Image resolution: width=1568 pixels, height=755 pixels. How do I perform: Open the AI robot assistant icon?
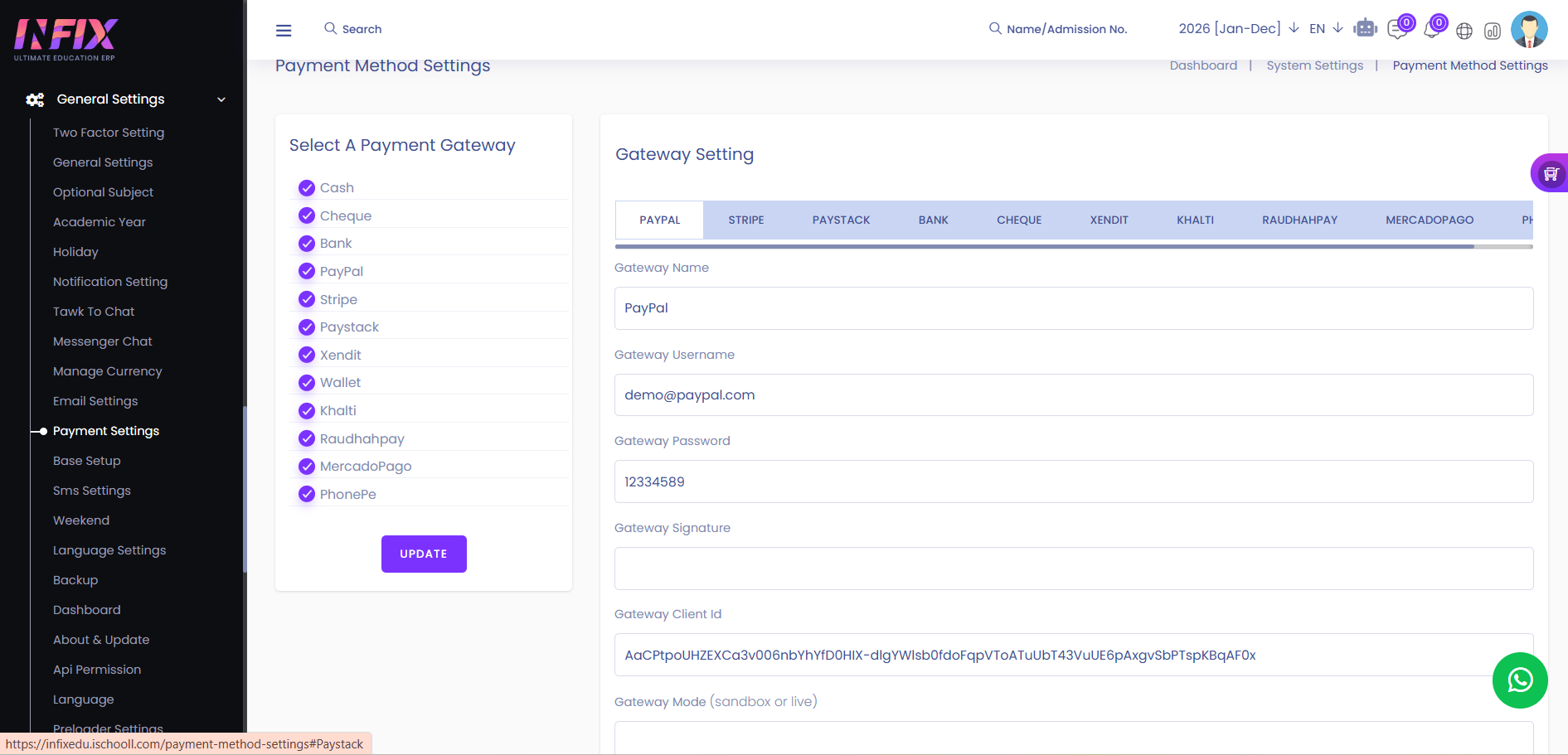(x=1365, y=28)
